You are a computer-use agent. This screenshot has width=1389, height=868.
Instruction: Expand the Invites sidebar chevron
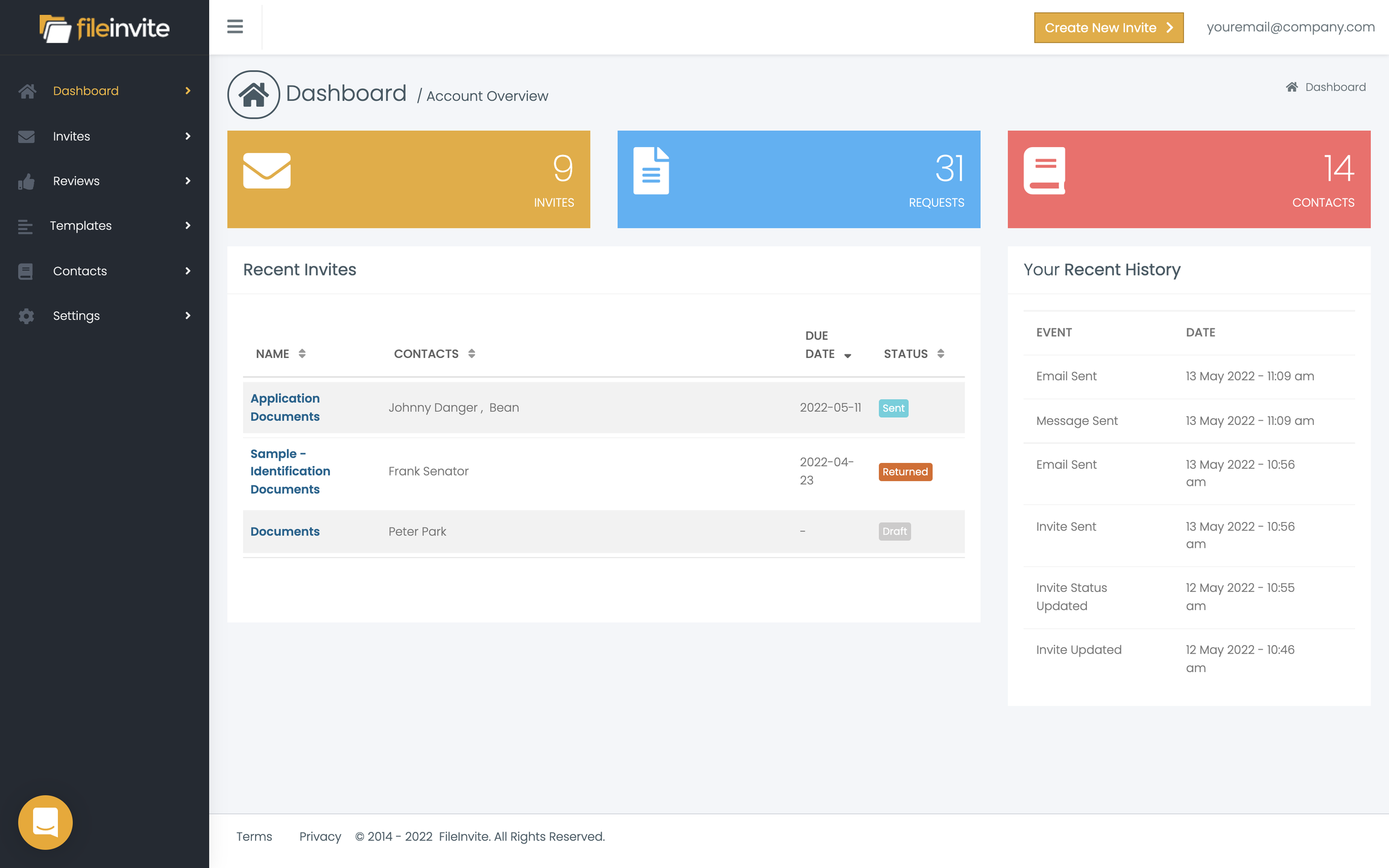(187, 136)
